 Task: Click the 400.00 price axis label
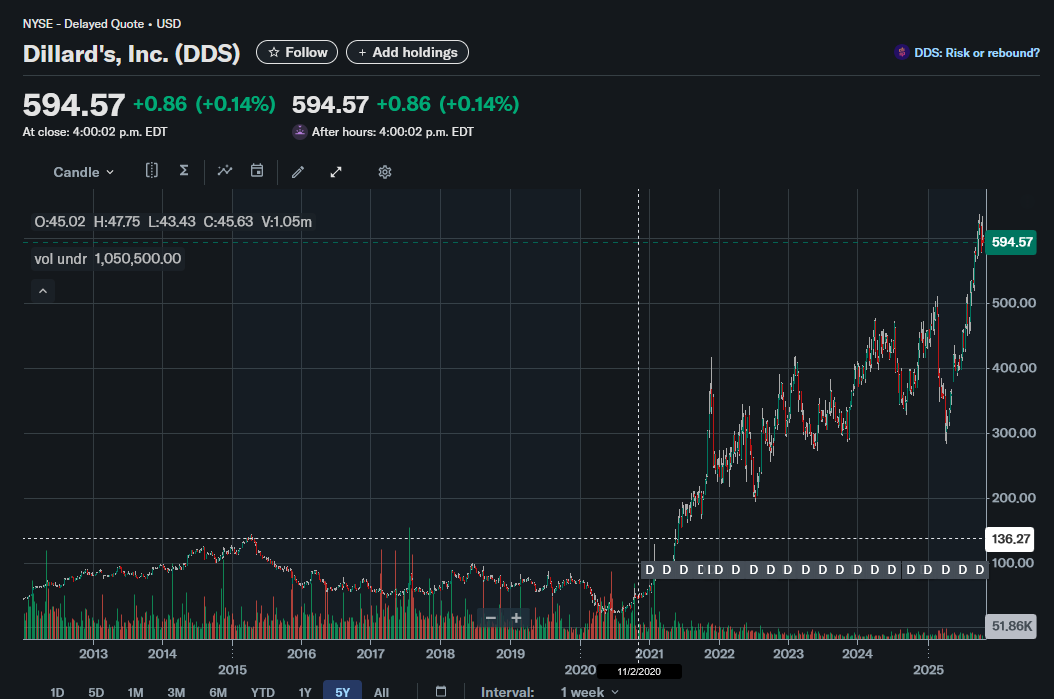point(1014,368)
